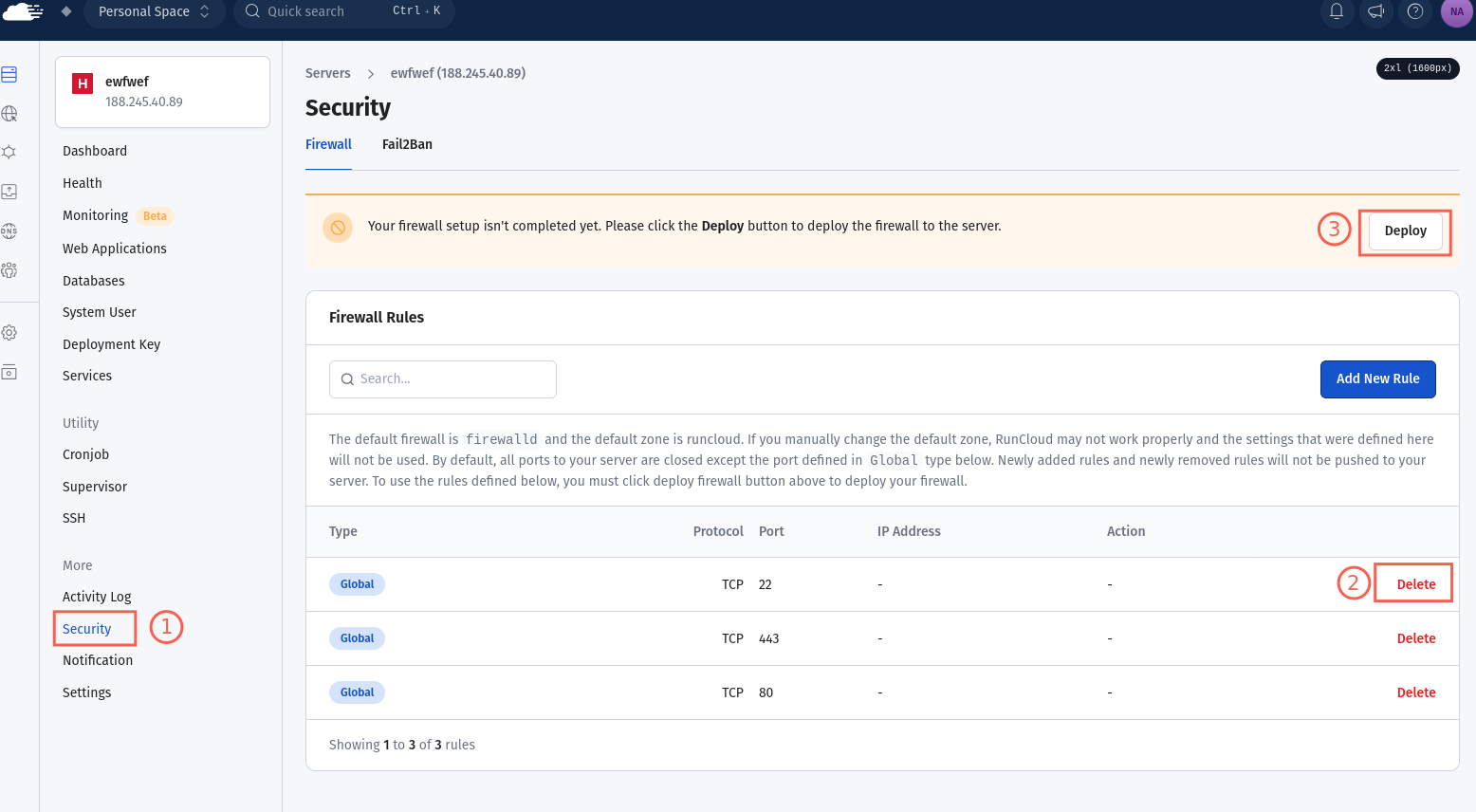Delete the TCP port 443 rule
The height and width of the screenshot is (812, 1476).
tap(1415, 638)
